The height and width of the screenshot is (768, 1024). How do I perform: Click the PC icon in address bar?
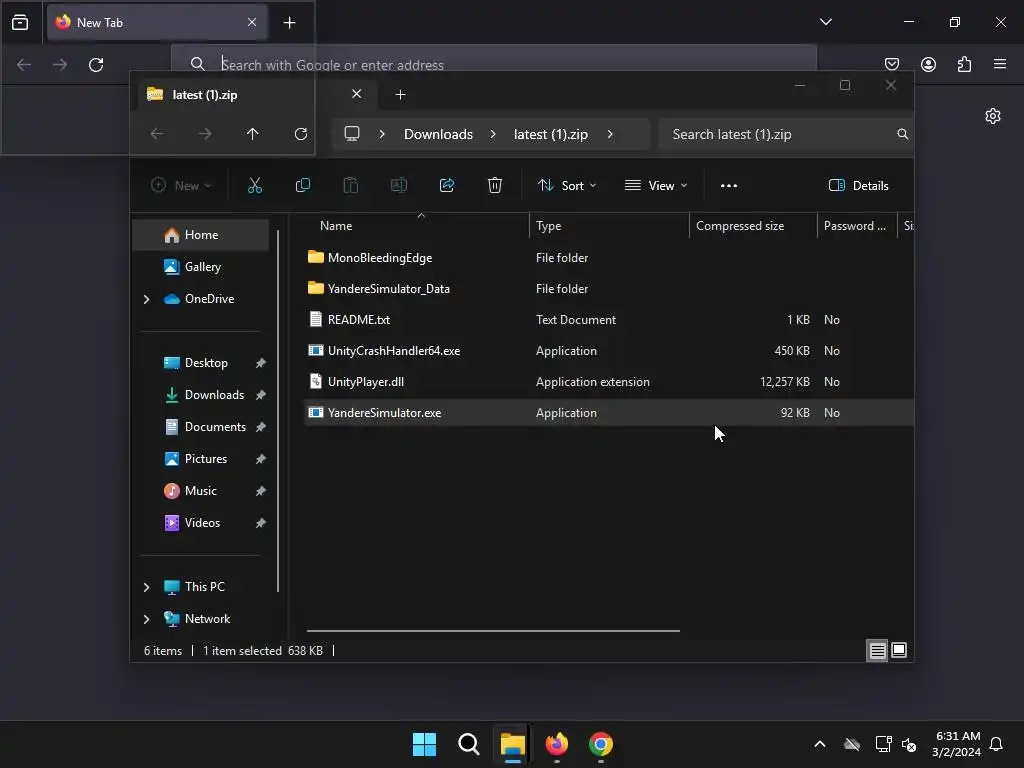coord(352,134)
